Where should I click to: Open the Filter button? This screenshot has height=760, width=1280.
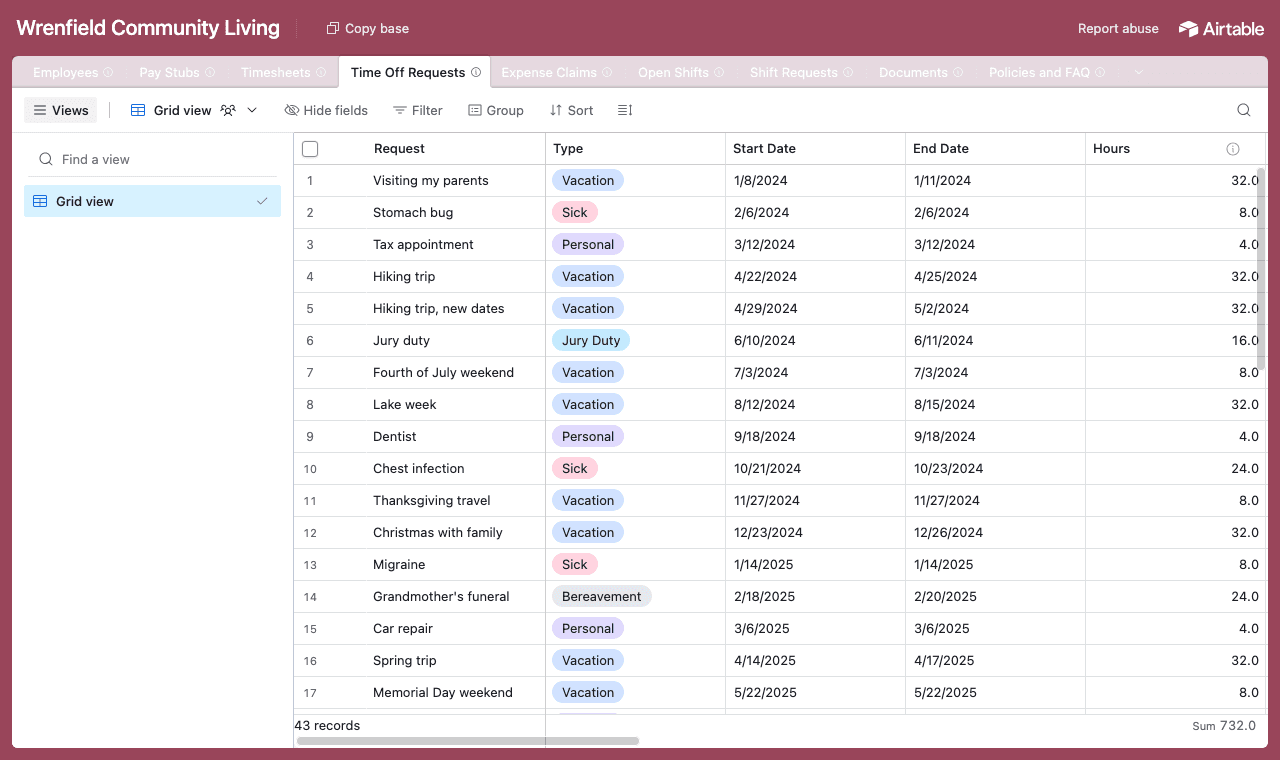(x=418, y=110)
